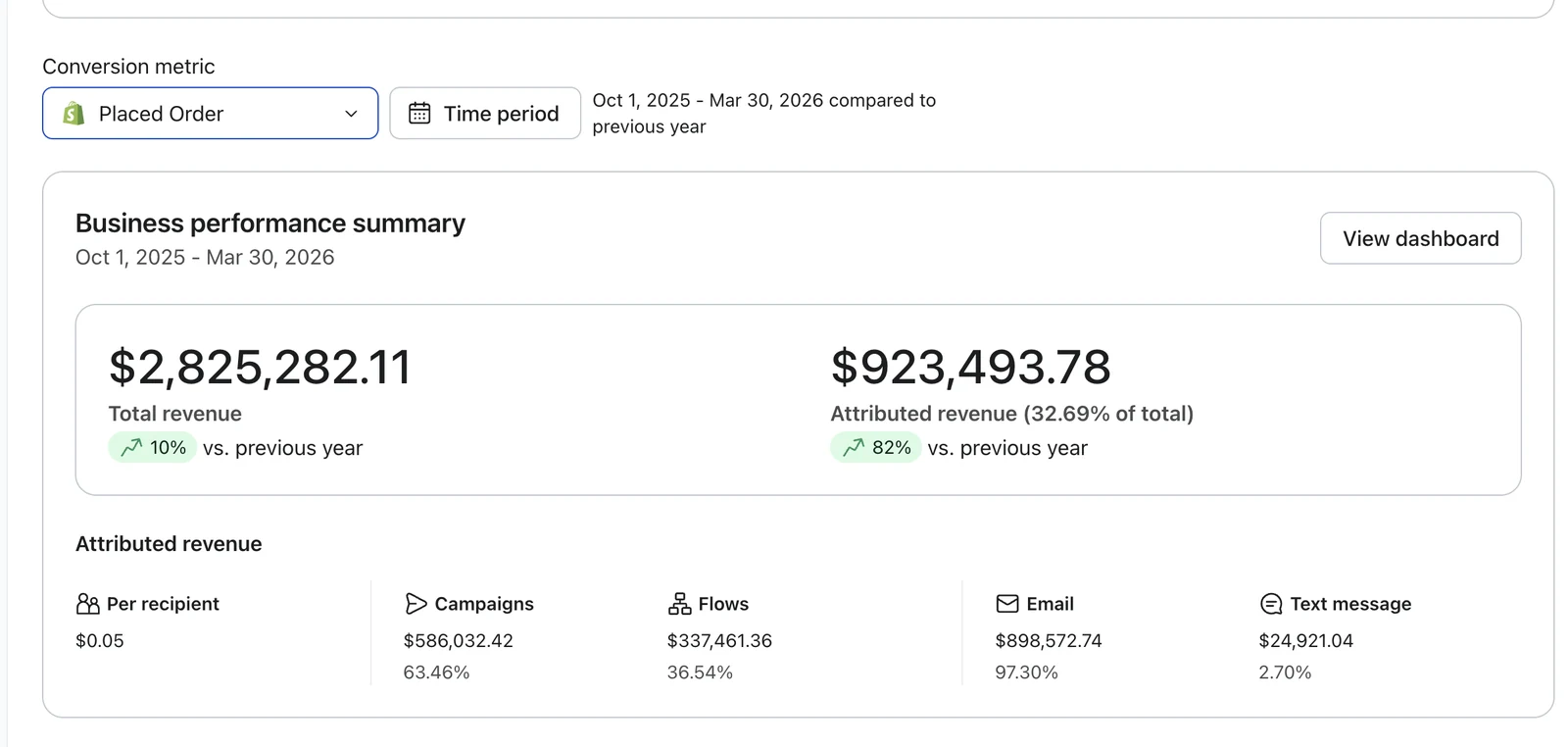Click the Per recipient value $0.05
The width and height of the screenshot is (1568, 747).
click(100, 641)
